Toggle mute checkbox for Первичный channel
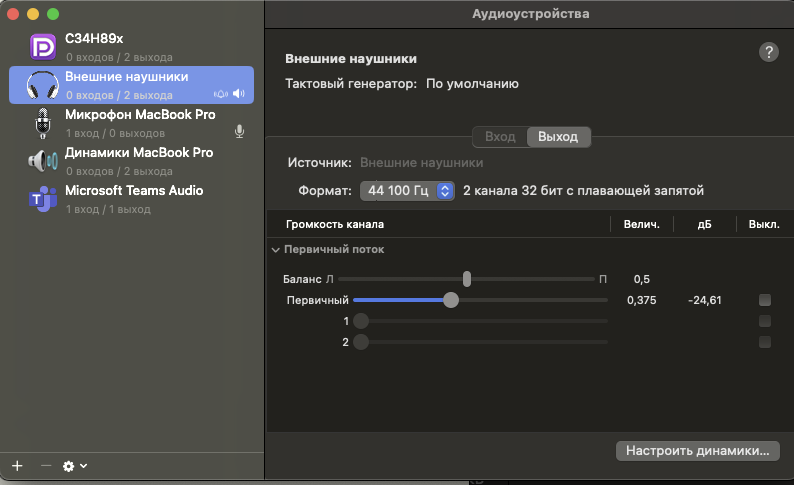Viewport: 794px width, 485px height. coord(765,300)
